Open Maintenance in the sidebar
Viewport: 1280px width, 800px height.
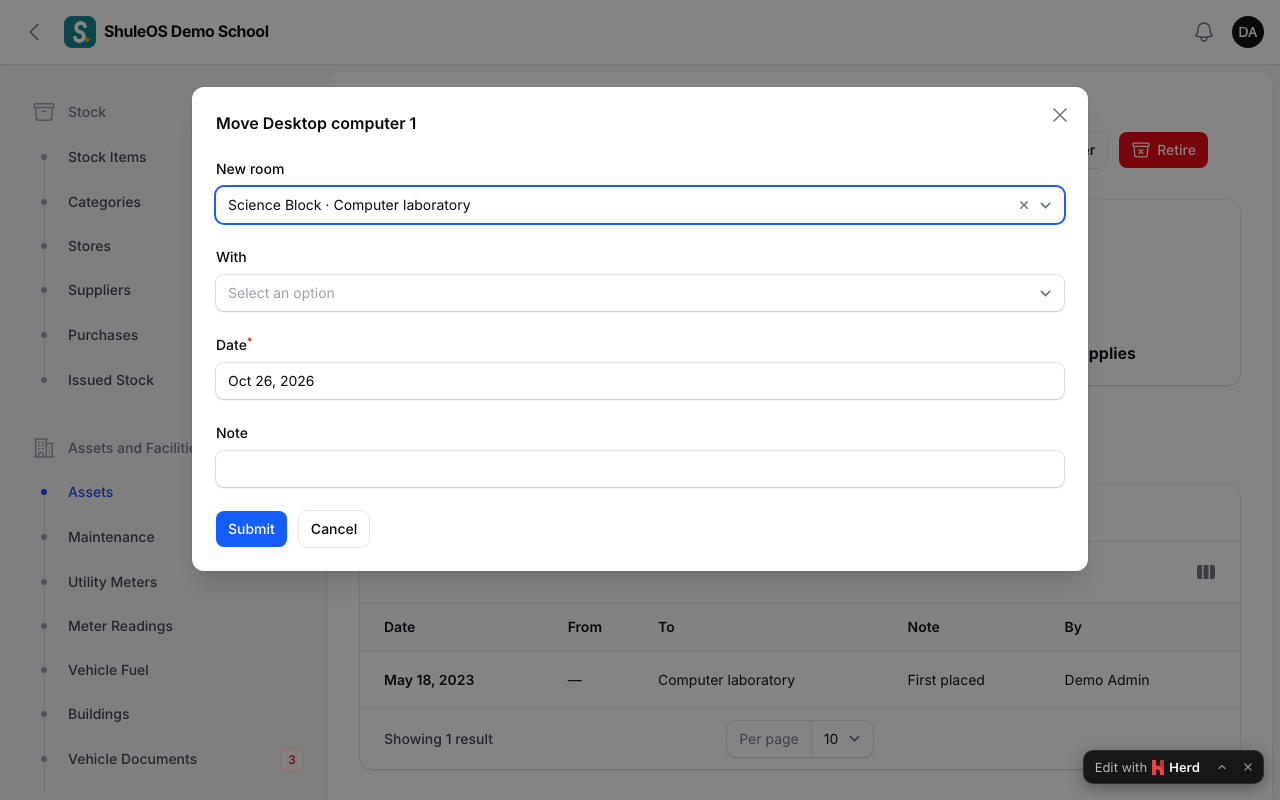click(x=111, y=537)
